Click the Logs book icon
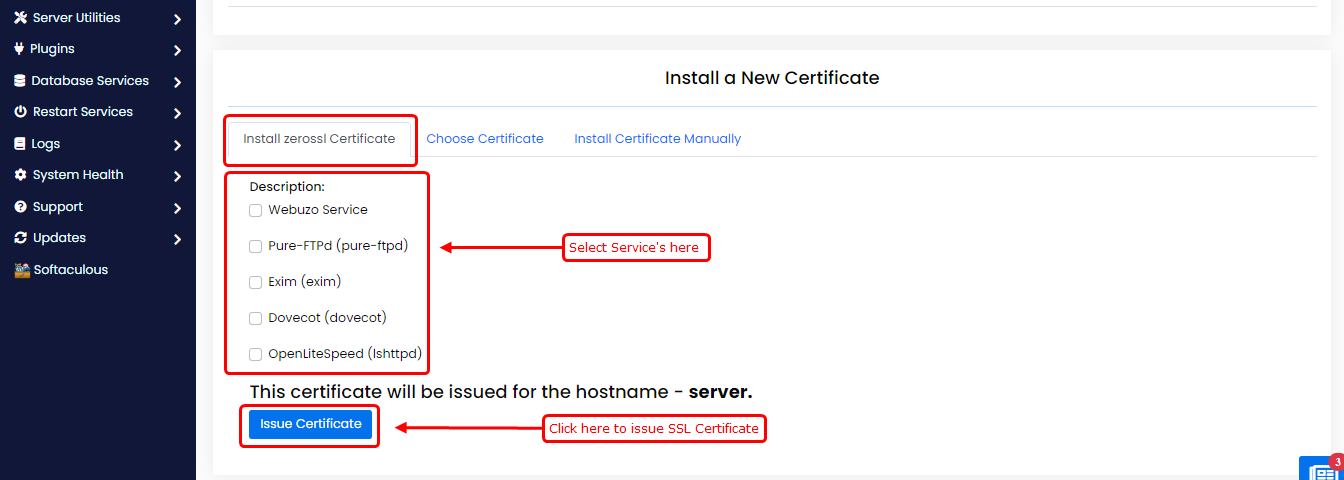The width and height of the screenshot is (1344, 480). [20, 144]
